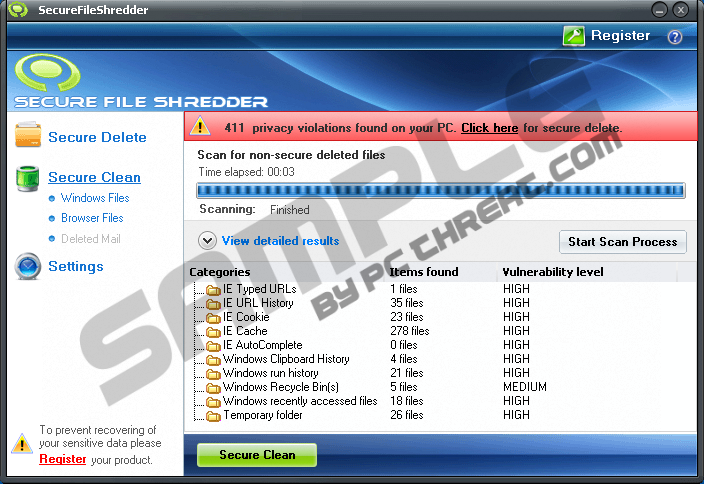Viewport: 704px width, 484px height.
Task: Select the IE Cookie row label
Action: tap(246, 317)
